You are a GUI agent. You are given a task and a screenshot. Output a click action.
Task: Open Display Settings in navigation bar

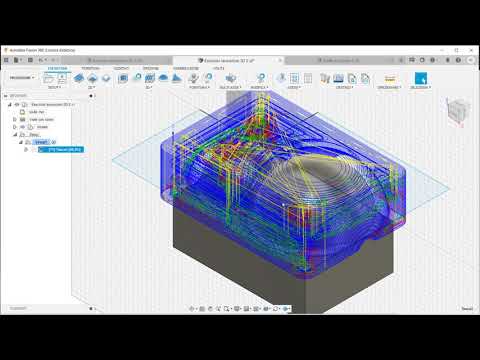tap(237, 309)
